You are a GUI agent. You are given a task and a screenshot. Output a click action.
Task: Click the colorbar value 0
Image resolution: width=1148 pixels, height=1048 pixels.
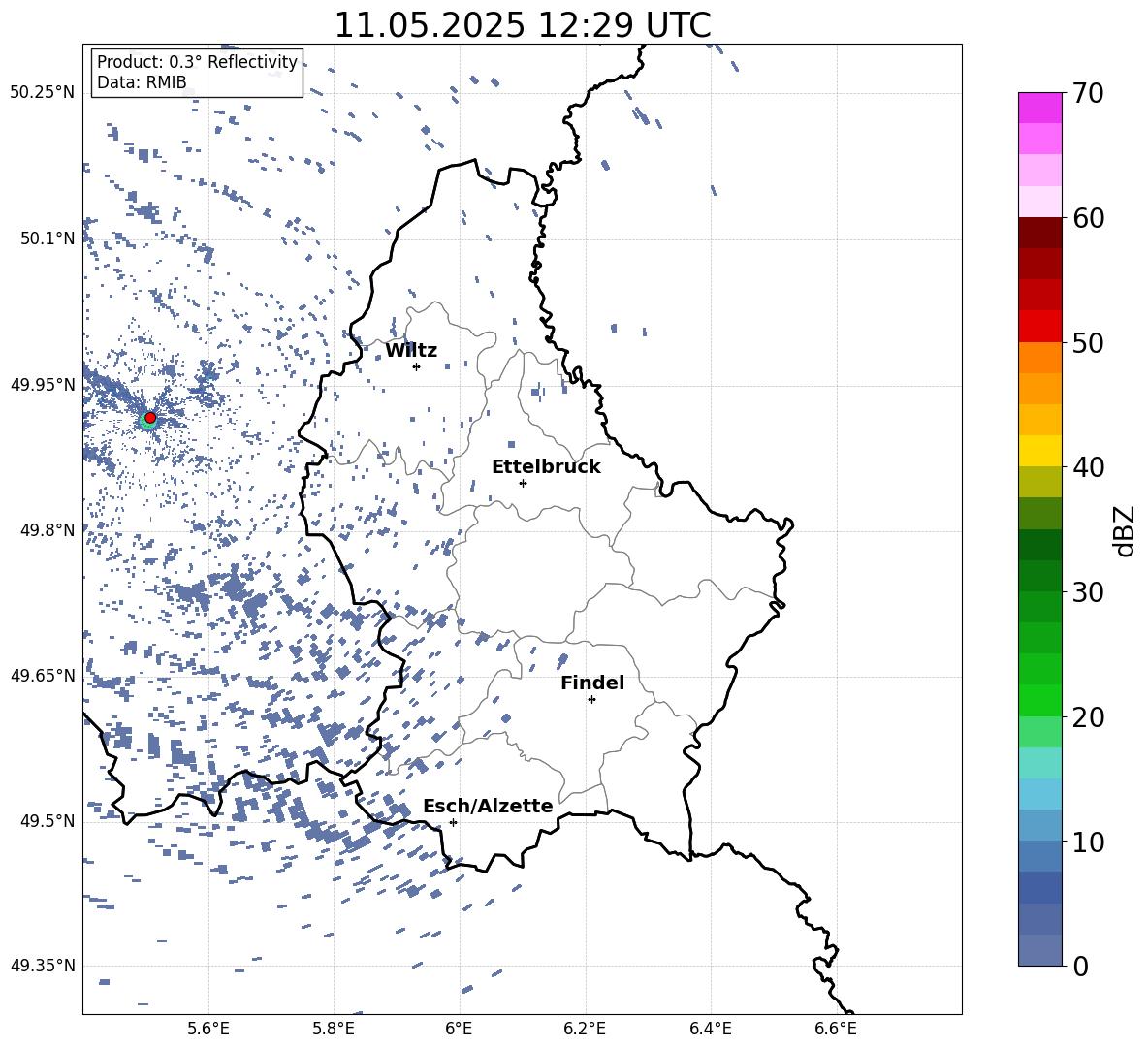(1080, 967)
